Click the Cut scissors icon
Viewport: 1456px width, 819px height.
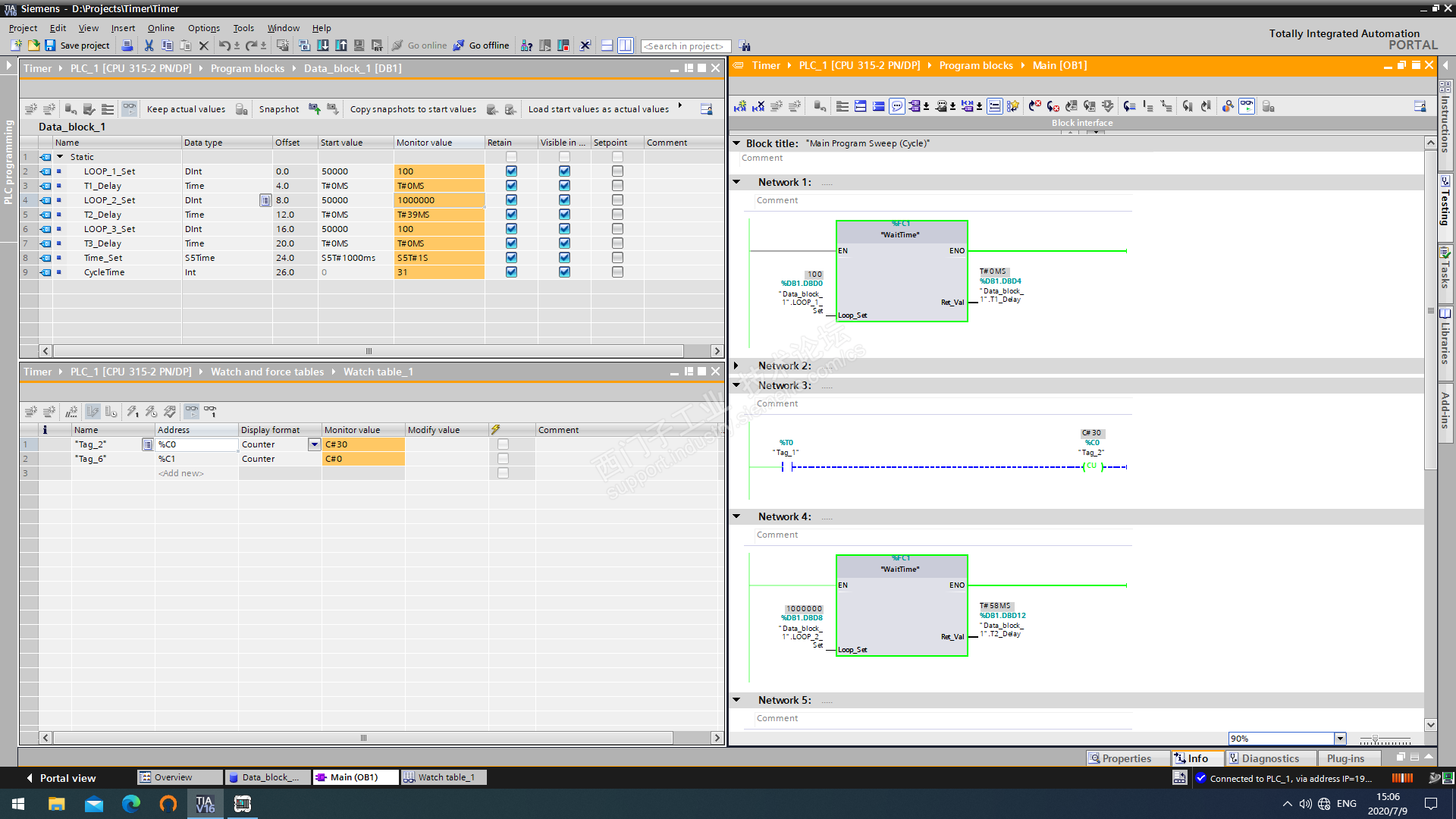pos(149,45)
